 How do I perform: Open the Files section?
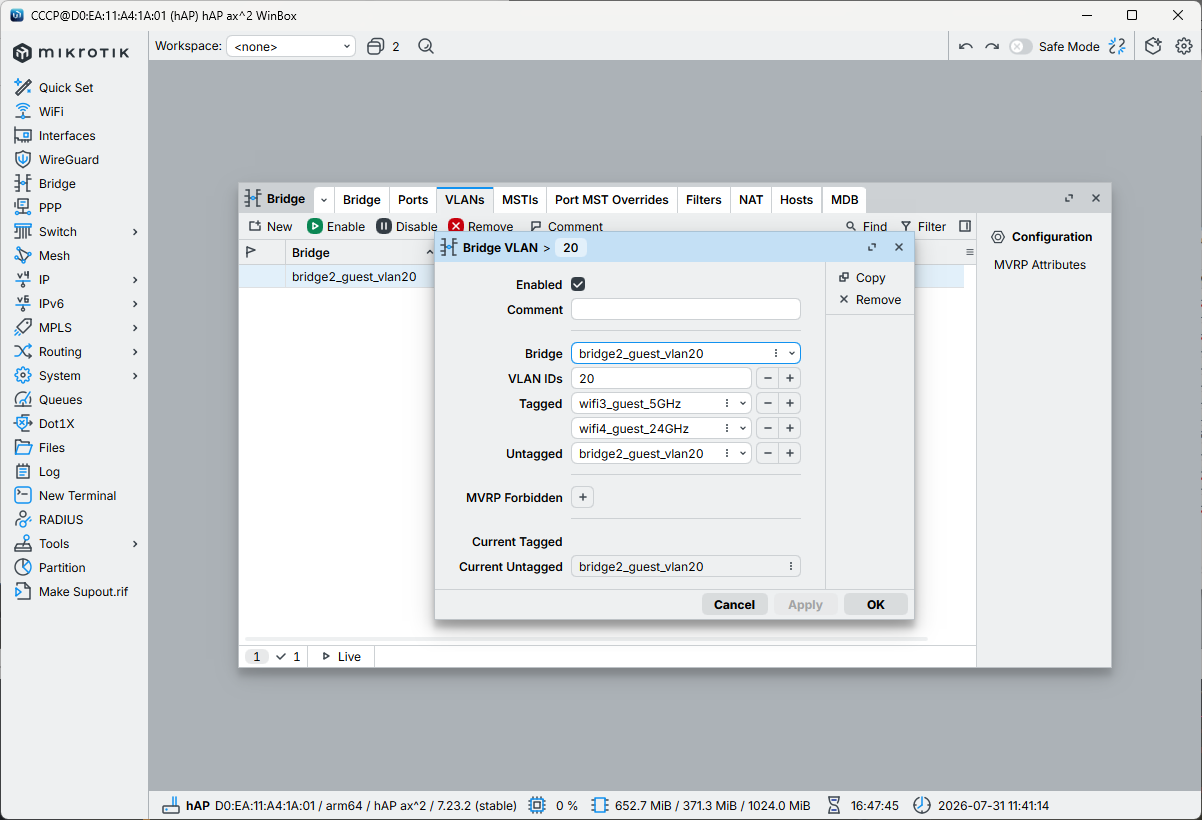coord(51,448)
